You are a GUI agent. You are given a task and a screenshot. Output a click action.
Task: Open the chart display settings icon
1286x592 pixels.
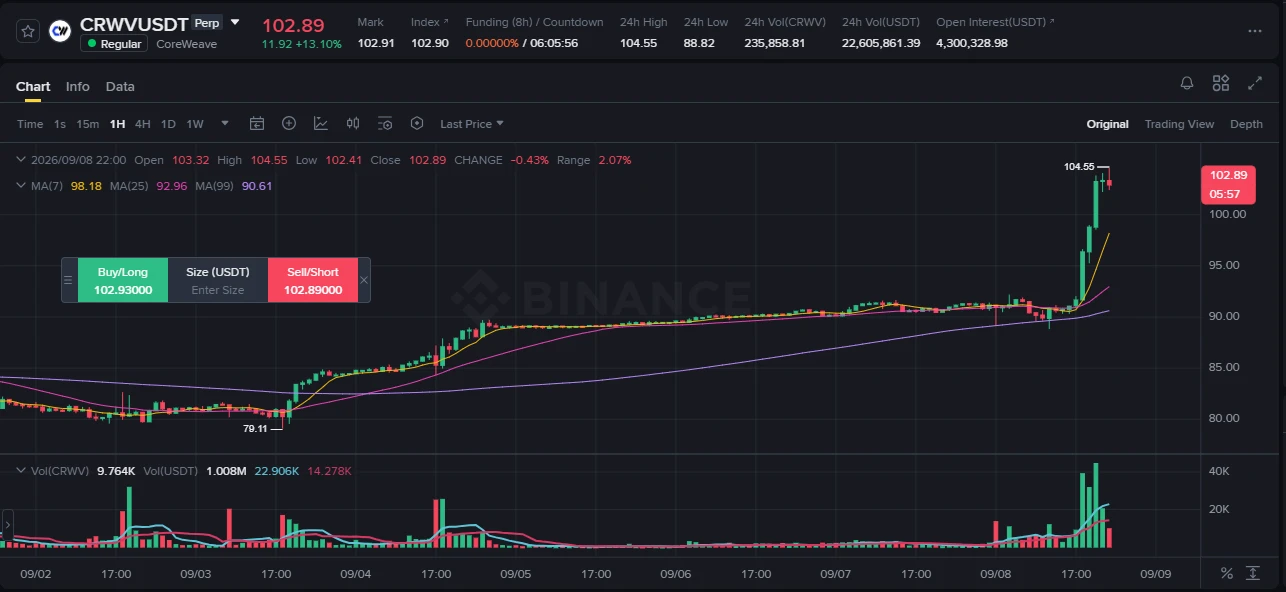(x=385, y=124)
